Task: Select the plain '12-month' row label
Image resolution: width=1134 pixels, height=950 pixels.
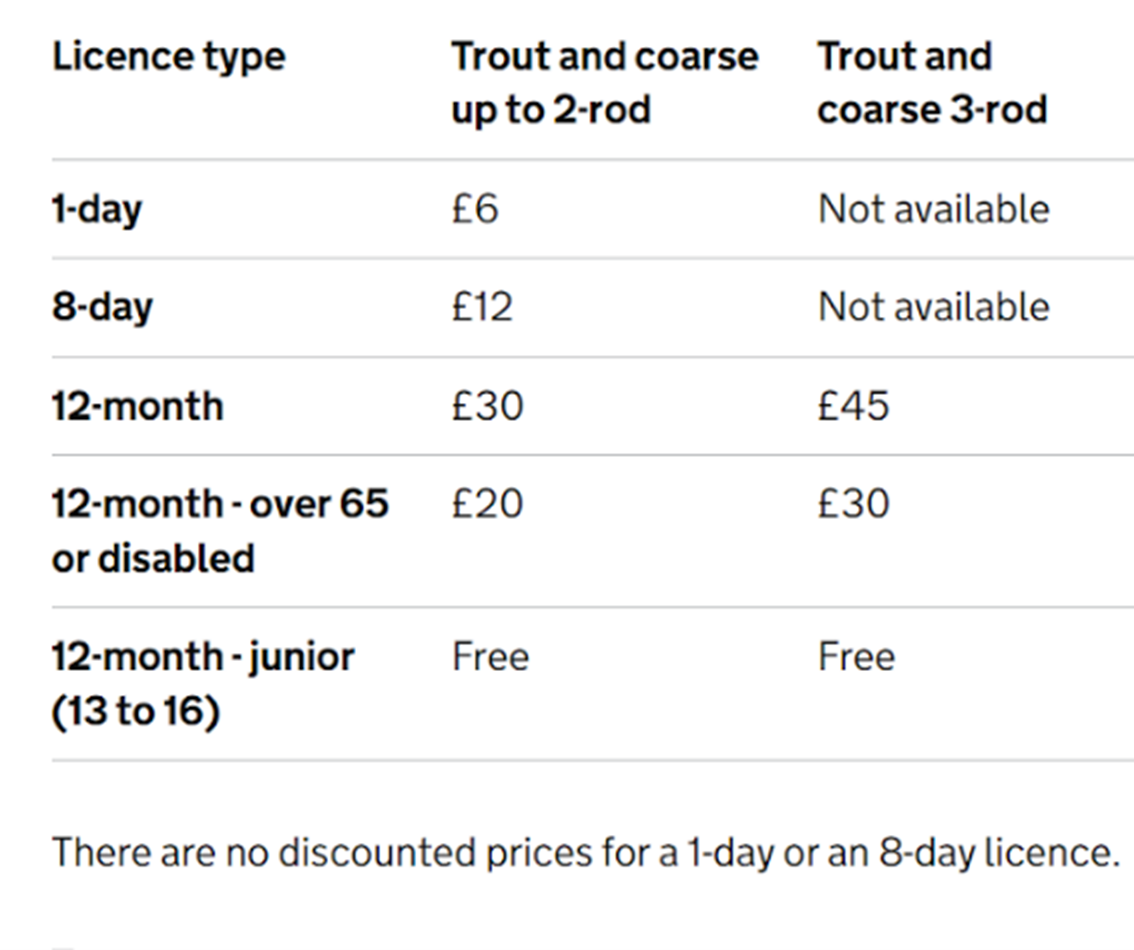Action: coord(137,406)
